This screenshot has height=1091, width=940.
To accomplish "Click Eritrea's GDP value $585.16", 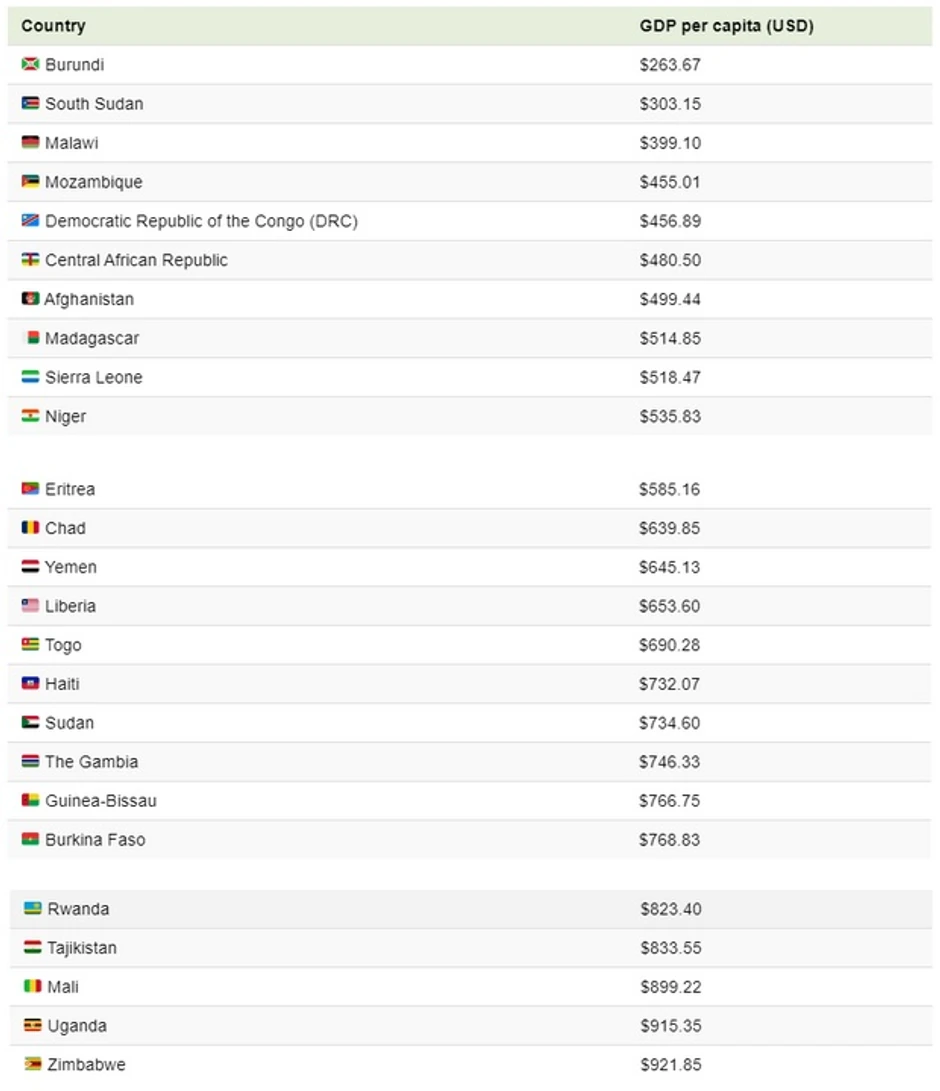I will click(669, 489).
